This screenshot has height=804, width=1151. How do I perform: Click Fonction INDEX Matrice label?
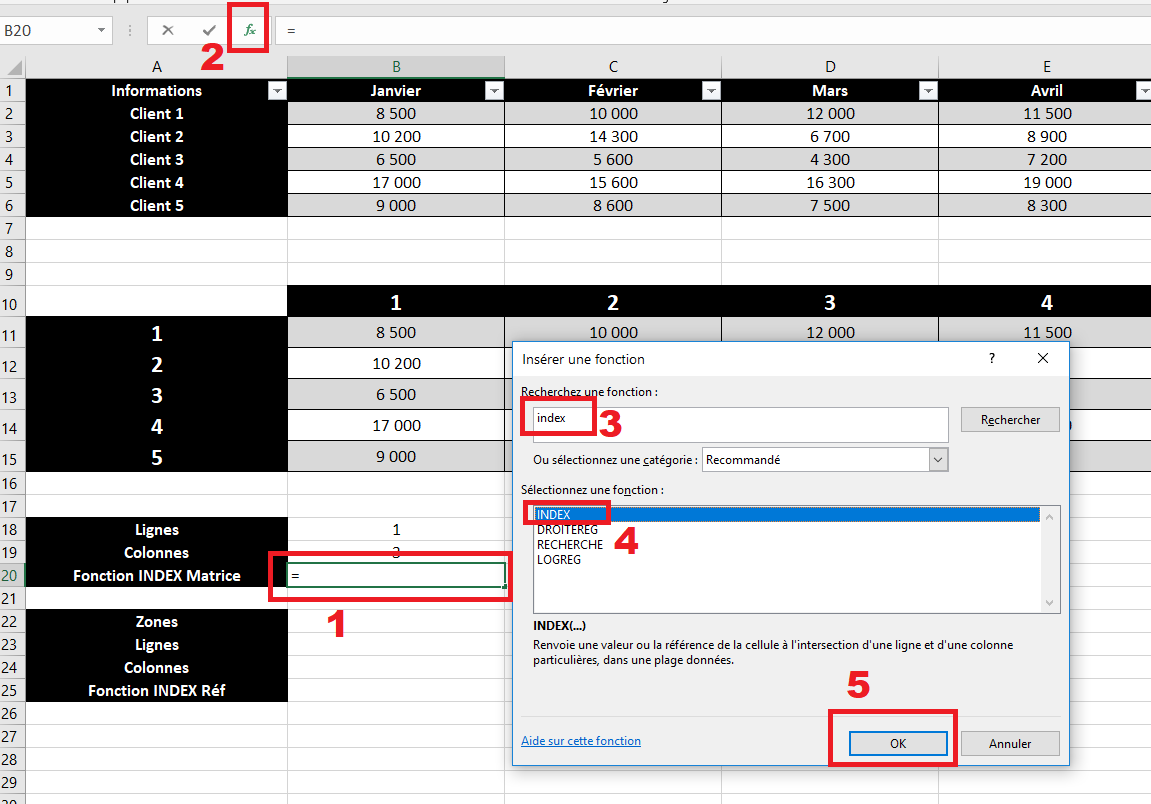tap(156, 576)
